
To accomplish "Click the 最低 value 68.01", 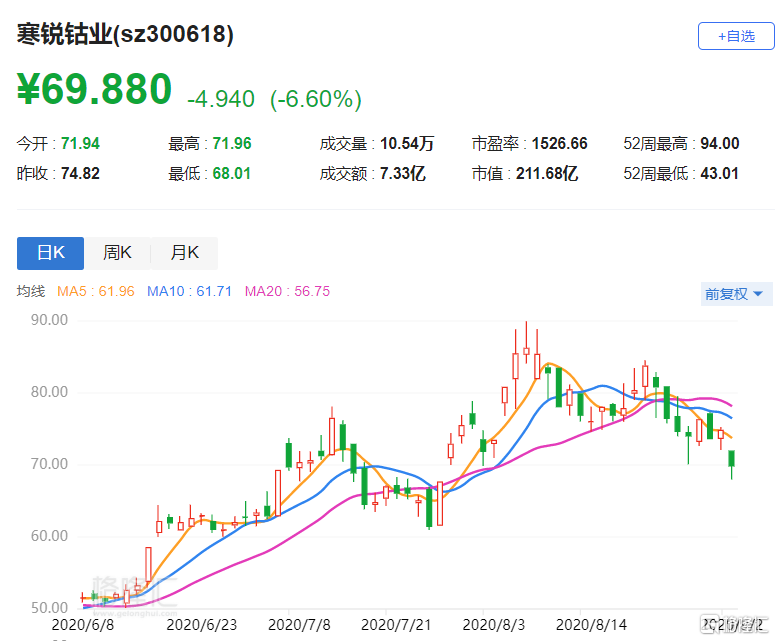I will [x=231, y=173].
